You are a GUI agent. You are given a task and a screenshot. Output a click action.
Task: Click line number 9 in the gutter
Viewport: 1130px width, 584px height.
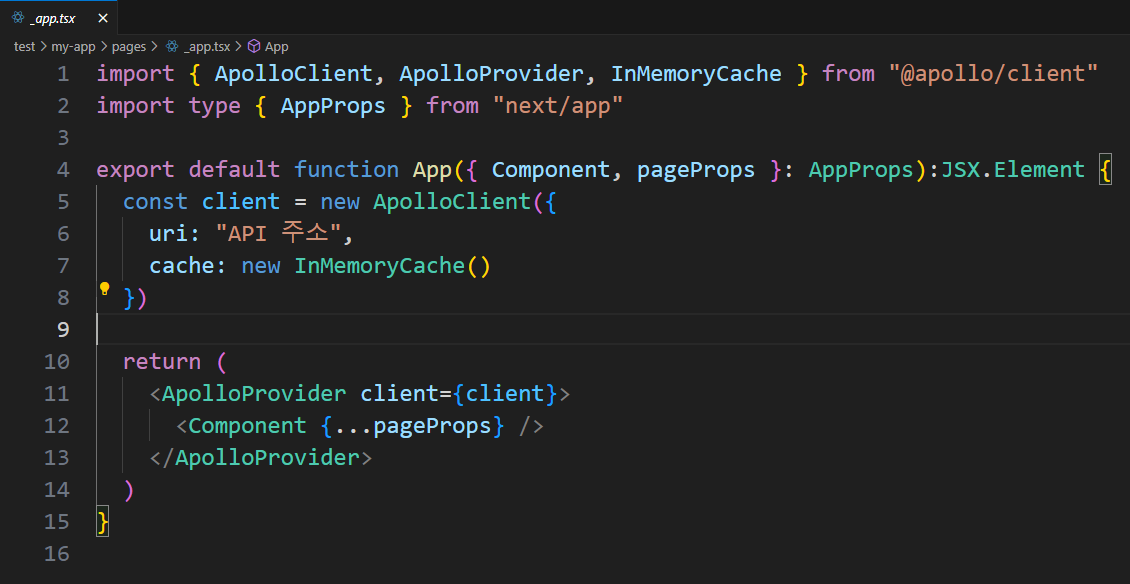pyautogui.click(x=63, y=329)
